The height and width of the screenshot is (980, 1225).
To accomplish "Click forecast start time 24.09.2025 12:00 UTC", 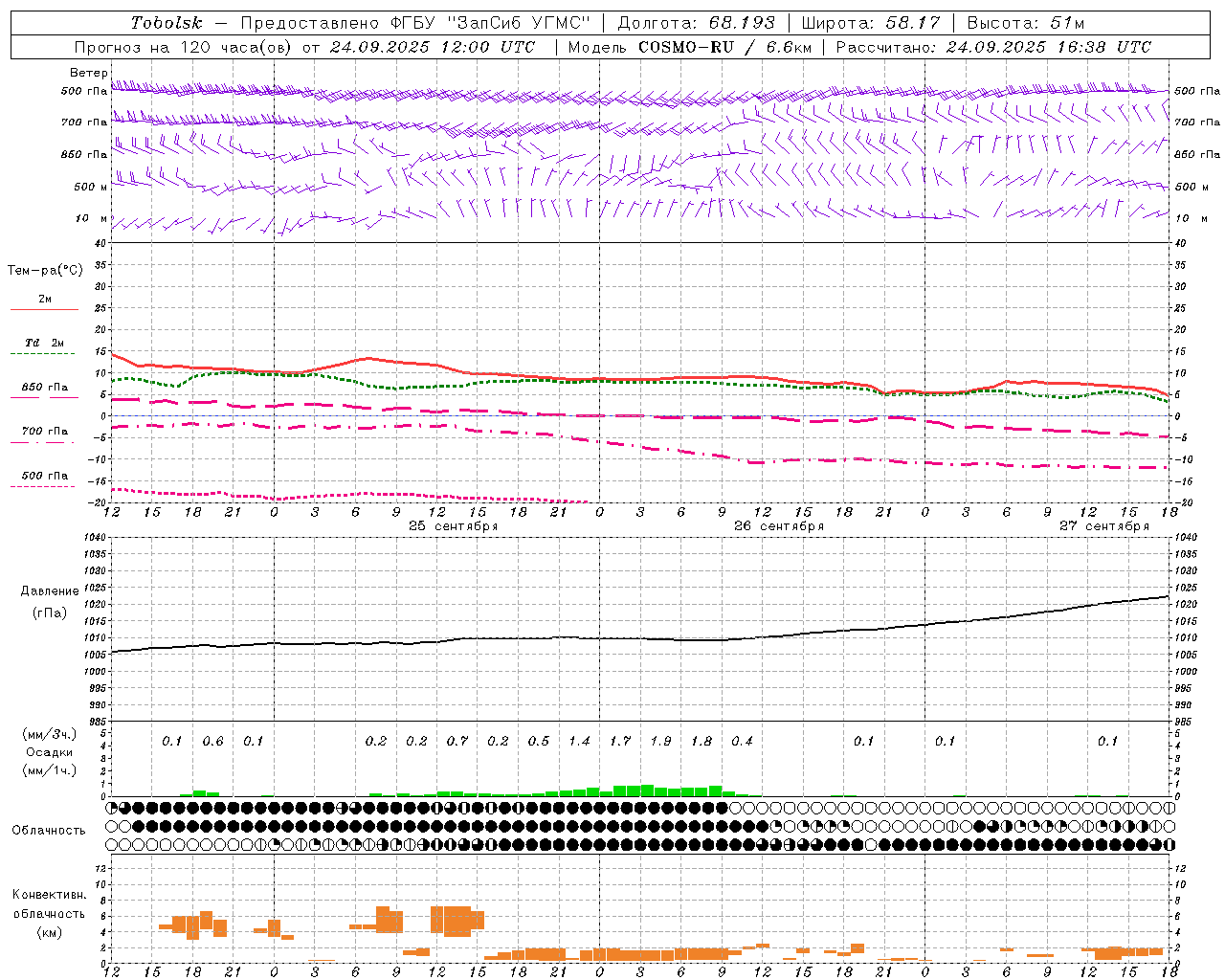I will click(x=433, y=47).
